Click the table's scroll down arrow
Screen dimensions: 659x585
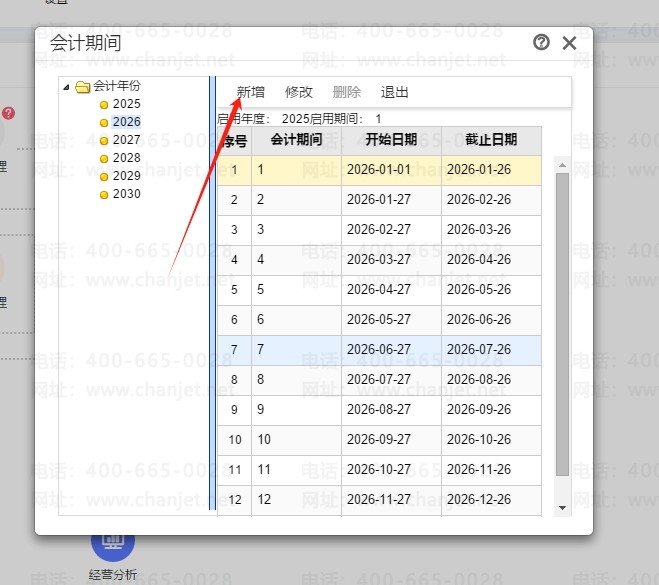pyautogui.click(x=562, y=508)
